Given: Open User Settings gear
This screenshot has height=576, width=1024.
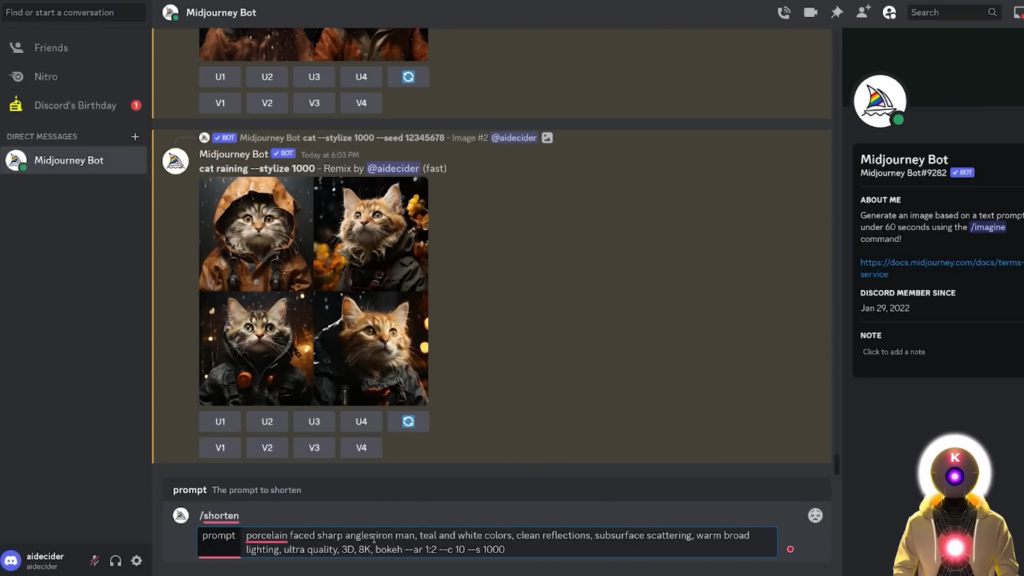Looking at the screenshot, I should pos(136,560).
